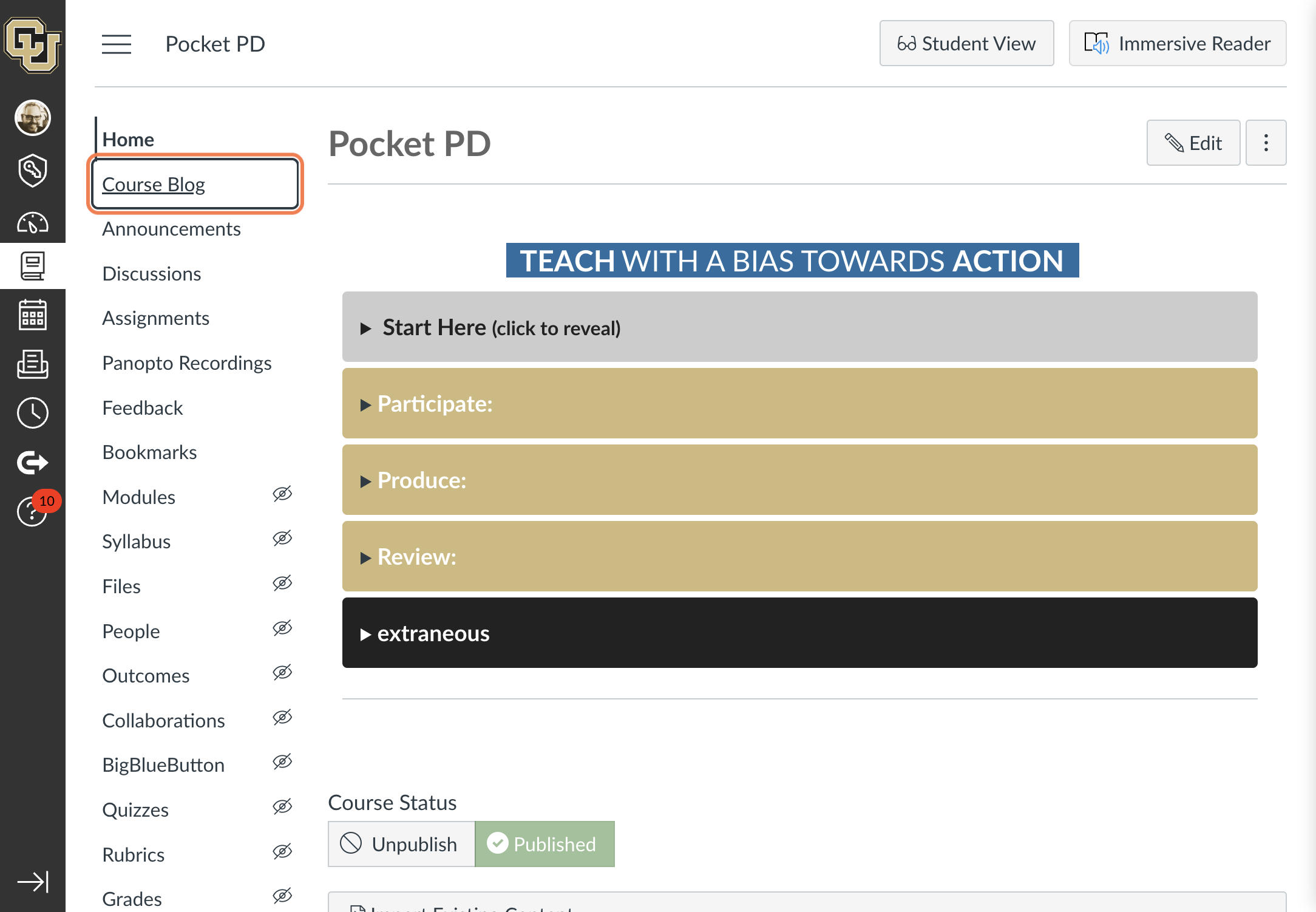Go to Announcements
The height and width of the screenshot is (912, 1316).
[x=171, y=229]
